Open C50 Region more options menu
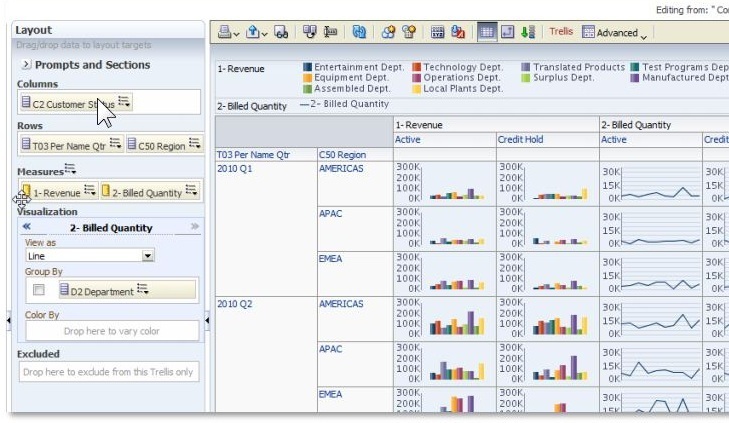The height and width of the screenshot is (423, 729). (x=195, y=144)
